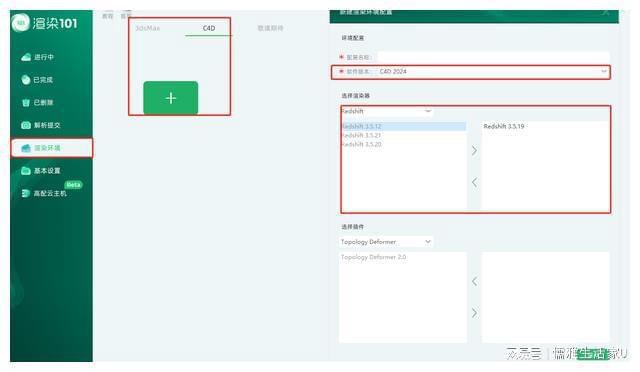Screen dimensions: 640x372
Task: Select Topology Deformer 2.0 in the plugin list
Action: pyautogui.click(x=373, y=257)
